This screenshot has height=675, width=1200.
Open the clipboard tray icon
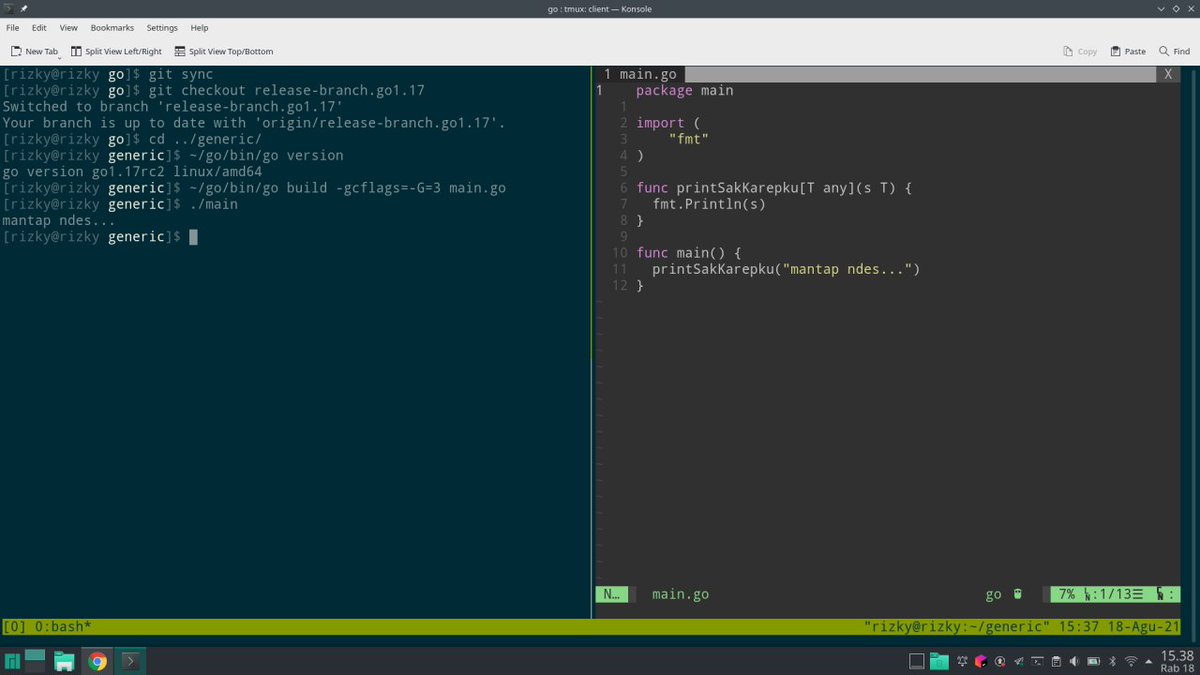1056,661
